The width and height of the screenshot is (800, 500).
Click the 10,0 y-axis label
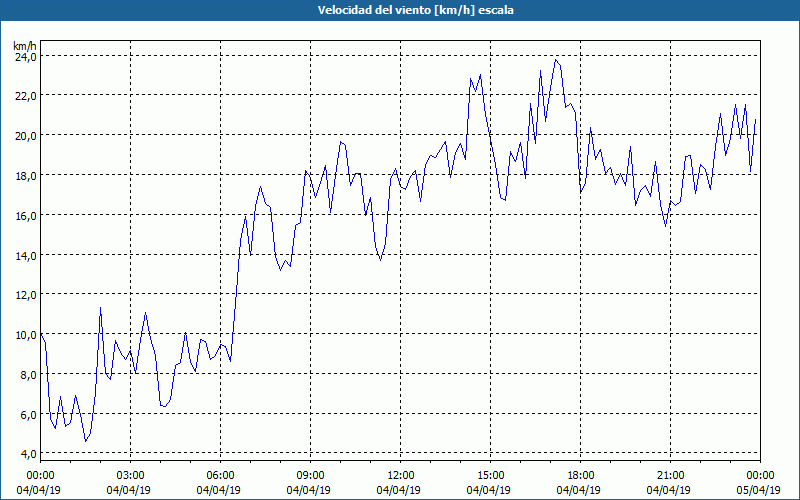click(x=25, y=335)
